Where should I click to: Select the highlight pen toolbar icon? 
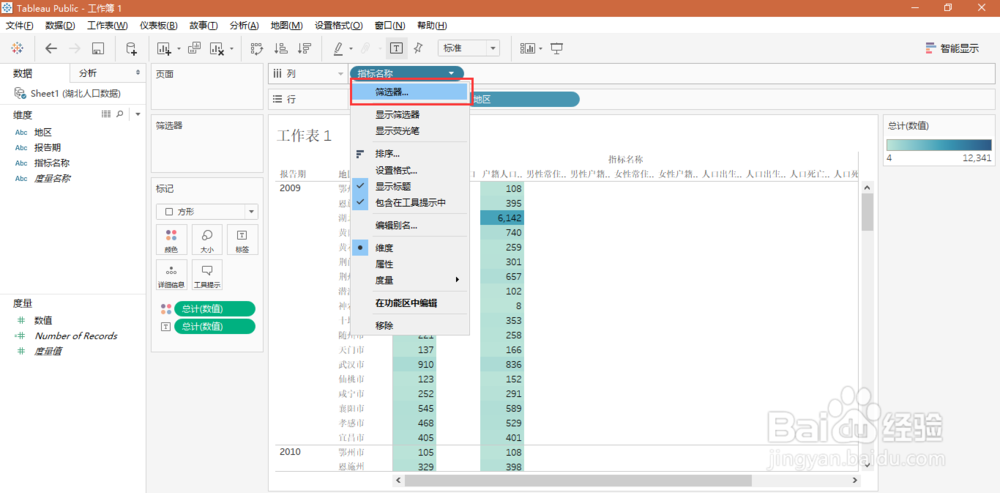click(338, 48)
